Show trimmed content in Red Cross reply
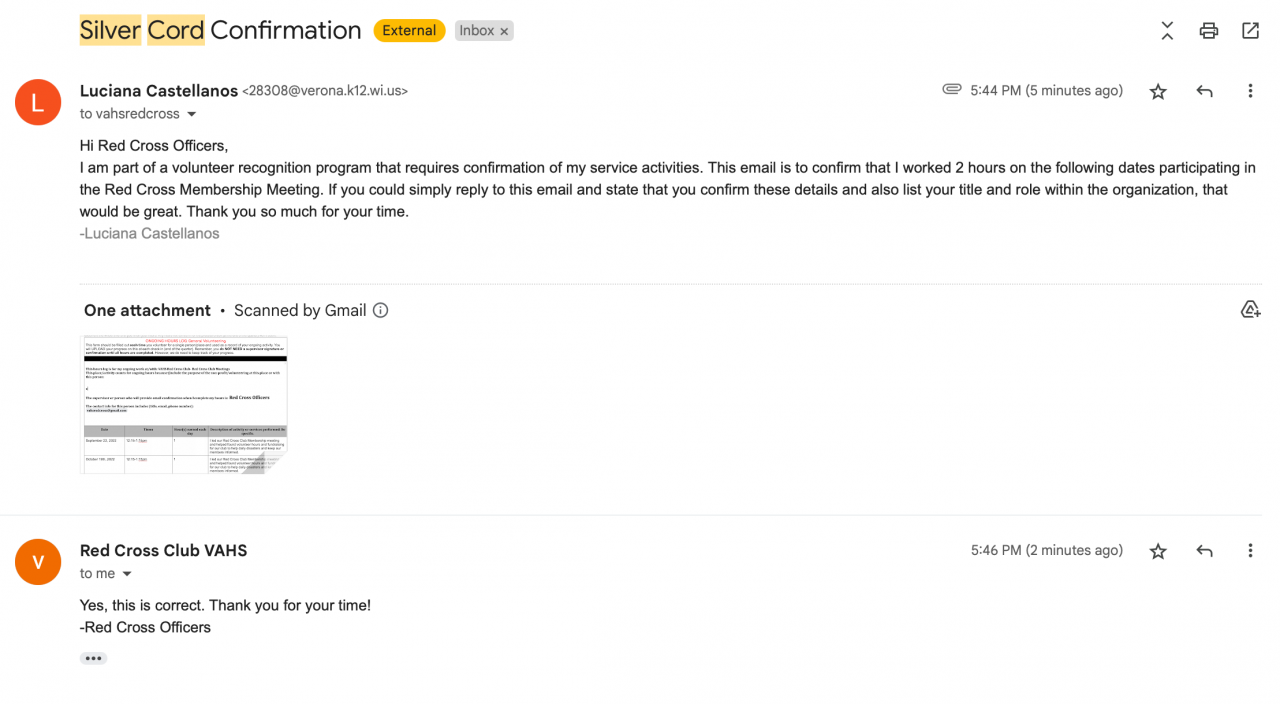 click(93, 658)
